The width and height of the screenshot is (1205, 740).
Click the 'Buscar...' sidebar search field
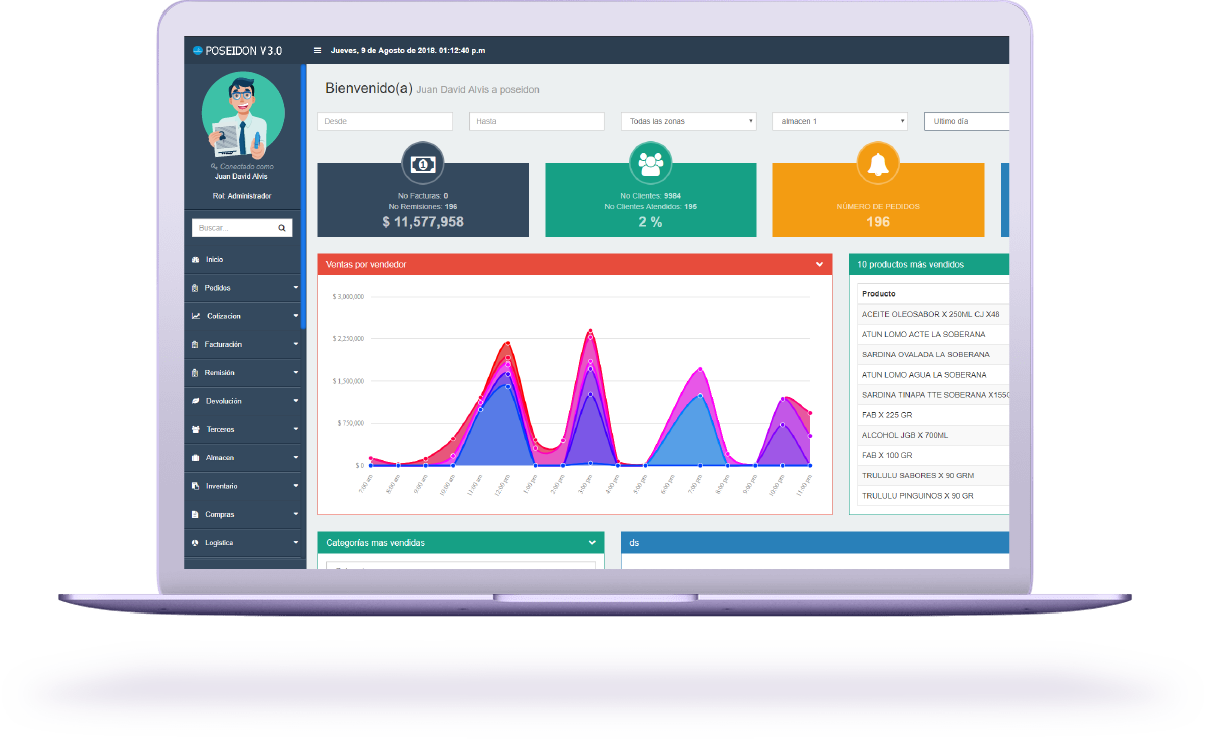click(232, 228)
